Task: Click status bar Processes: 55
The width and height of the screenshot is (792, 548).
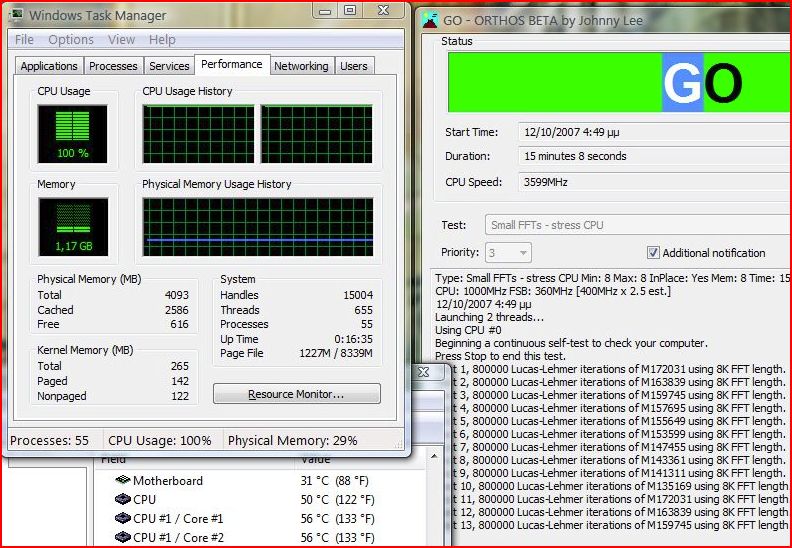Action: tap(50, 440)
